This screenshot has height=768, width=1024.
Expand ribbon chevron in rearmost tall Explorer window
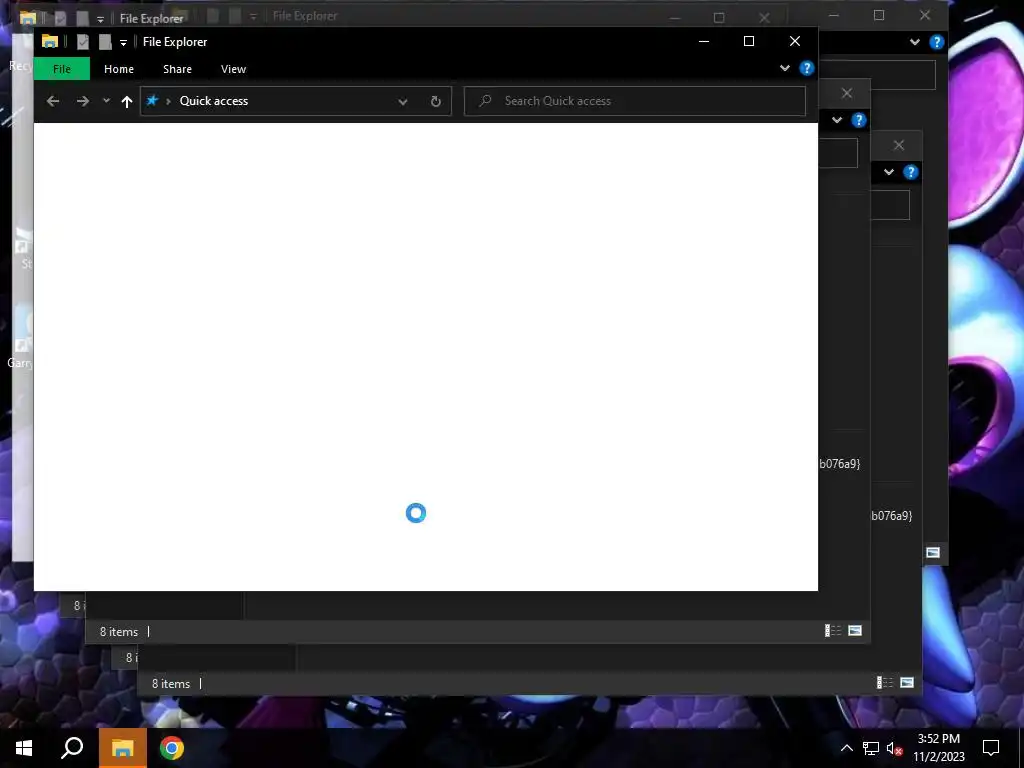pyautogui.click(x=915, y=42)
